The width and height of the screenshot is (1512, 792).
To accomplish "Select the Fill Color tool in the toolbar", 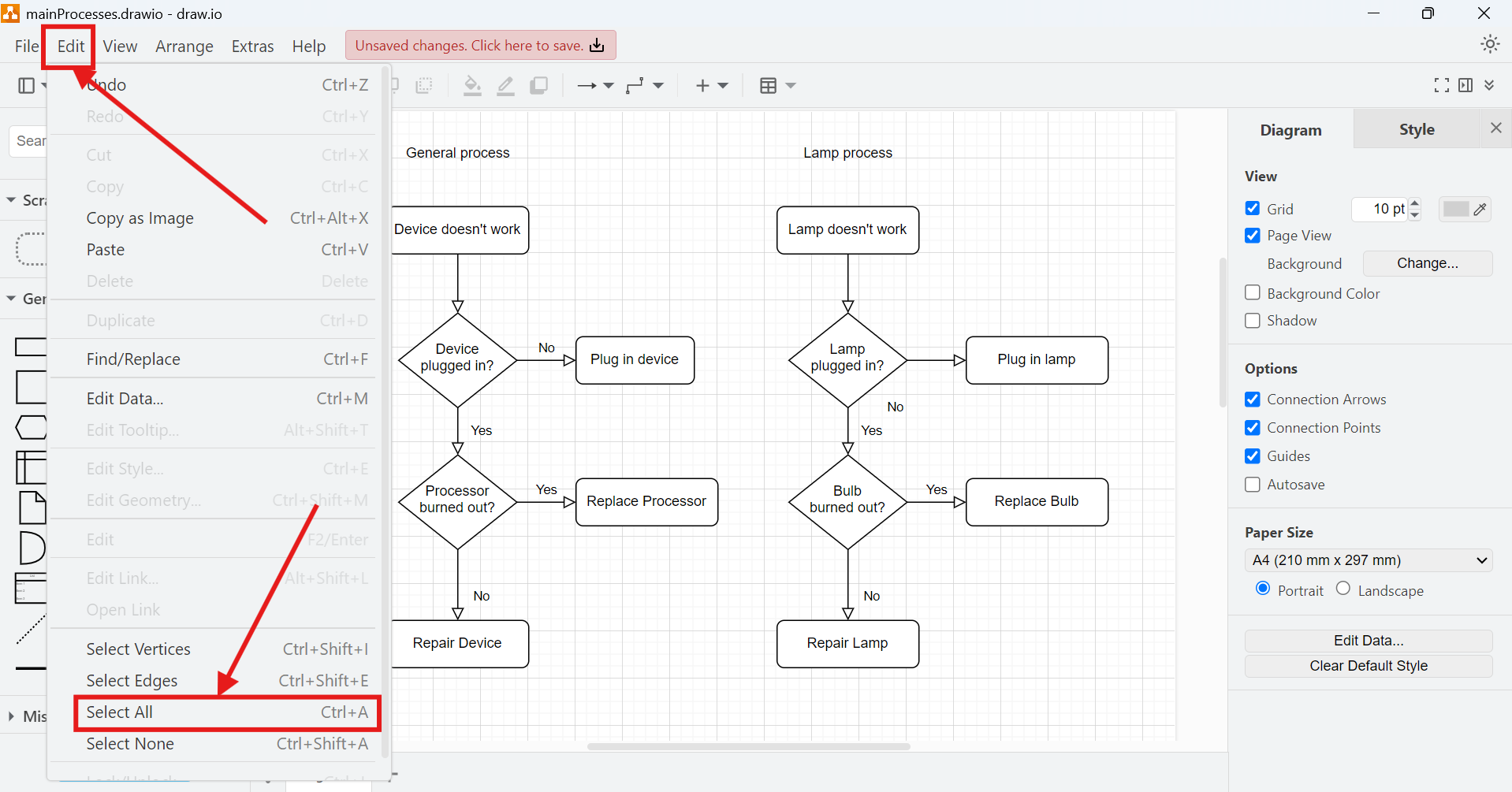I will [471, 85].
